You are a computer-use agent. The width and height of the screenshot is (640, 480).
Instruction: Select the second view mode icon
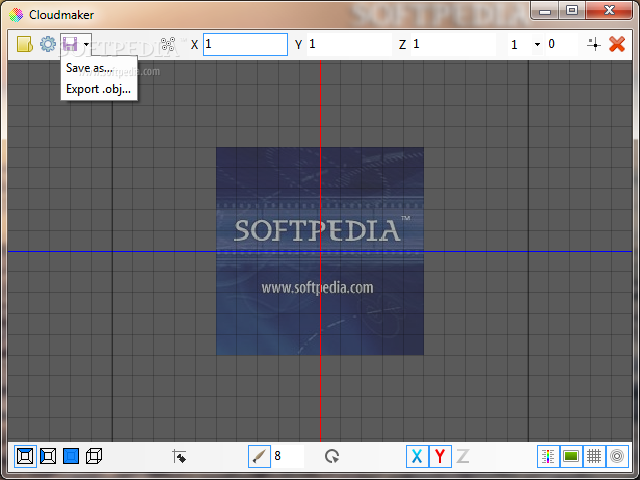click(48, 456)
